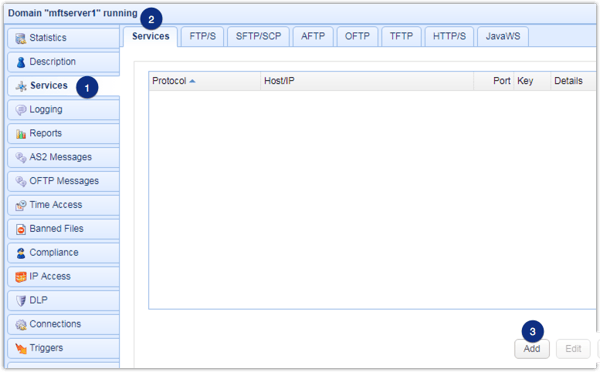Click the Reports bar chart icon
The image size is (600, 372).
[x=21, y=134]
